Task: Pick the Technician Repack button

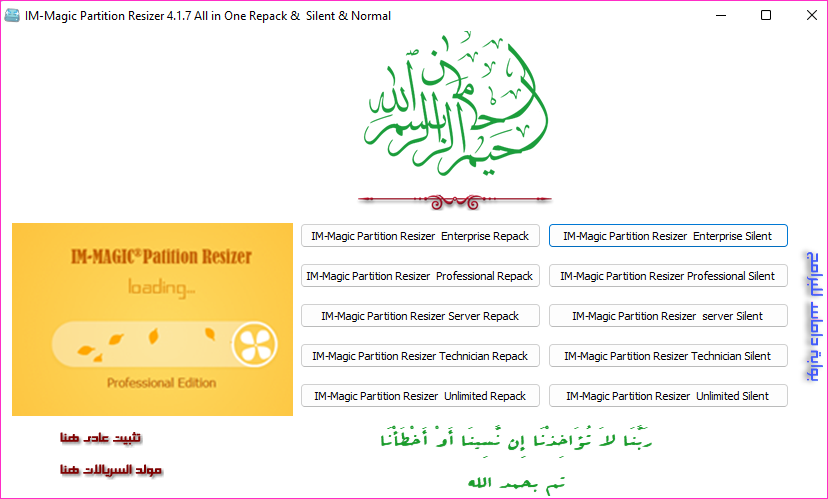Action: coord(420,356)
